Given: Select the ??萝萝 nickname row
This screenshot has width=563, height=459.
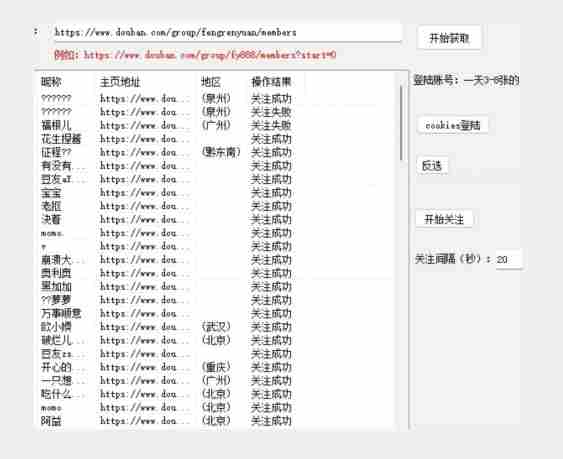Looking at the screenshot, I should [x=56, y=300].
